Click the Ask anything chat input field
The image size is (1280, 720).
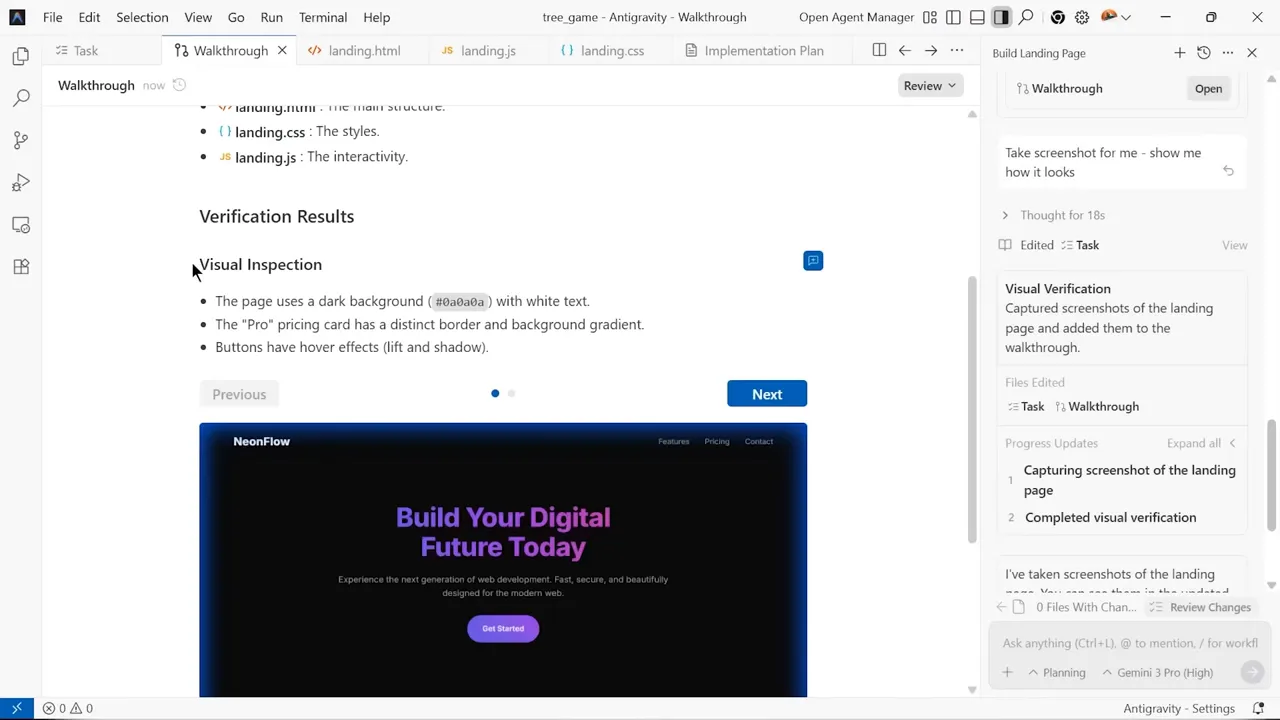pos(1130,643)
